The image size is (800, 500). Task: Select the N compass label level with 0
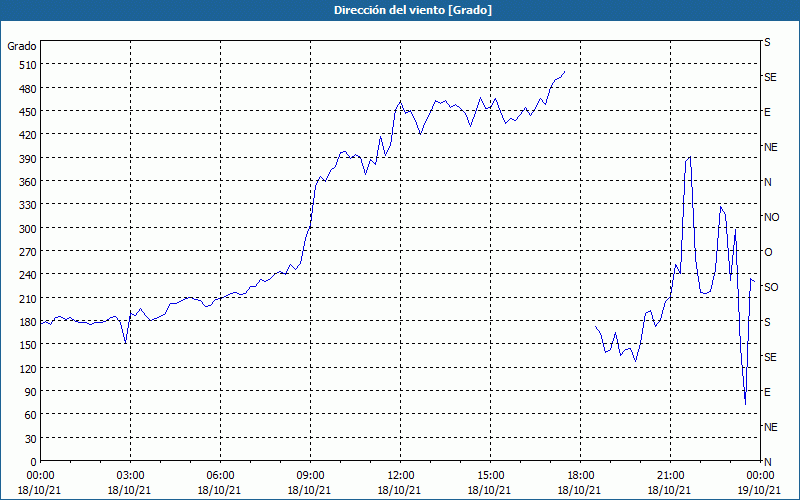(768, 462)
